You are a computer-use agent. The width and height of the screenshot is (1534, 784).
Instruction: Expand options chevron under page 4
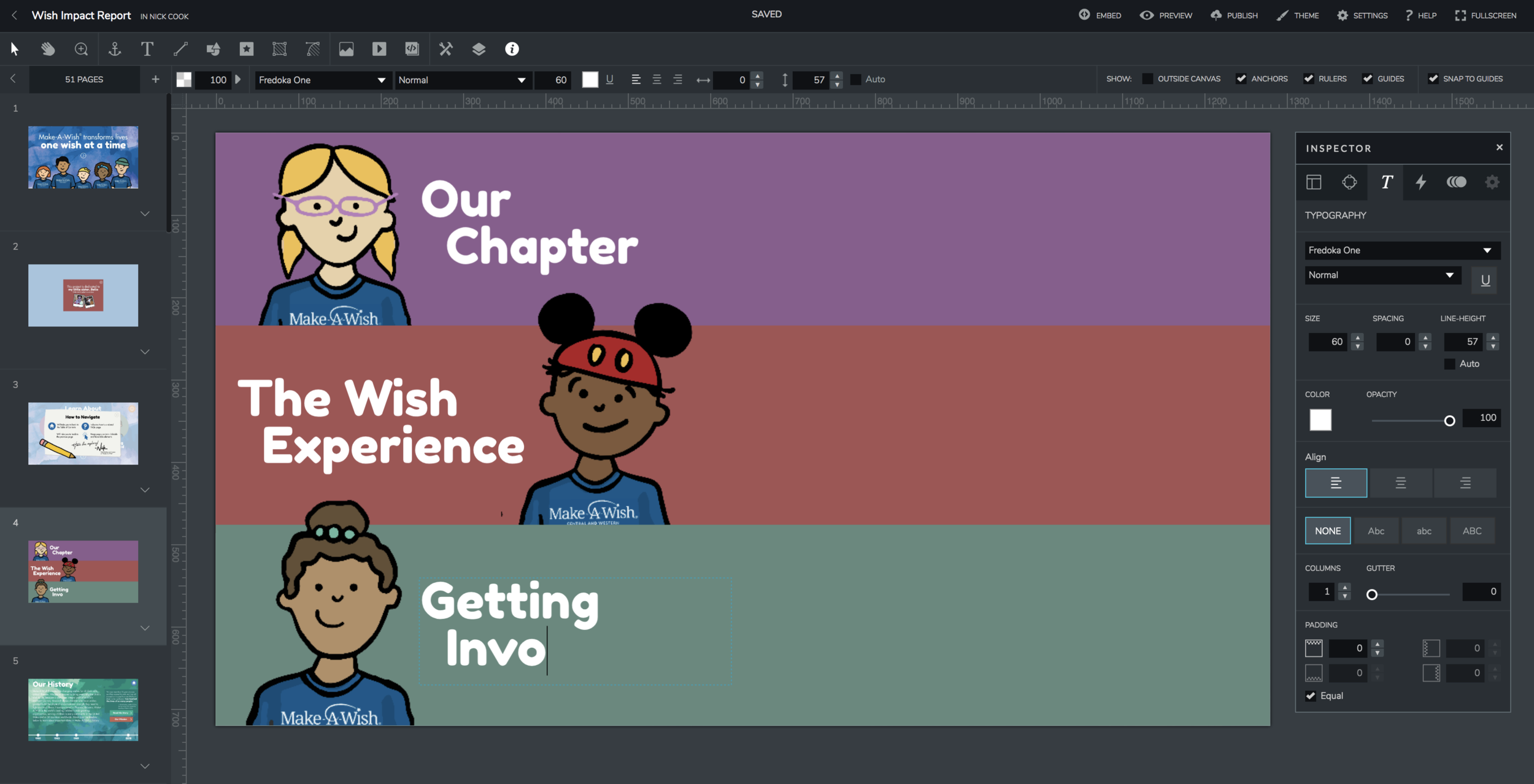[x=145, y=628]
